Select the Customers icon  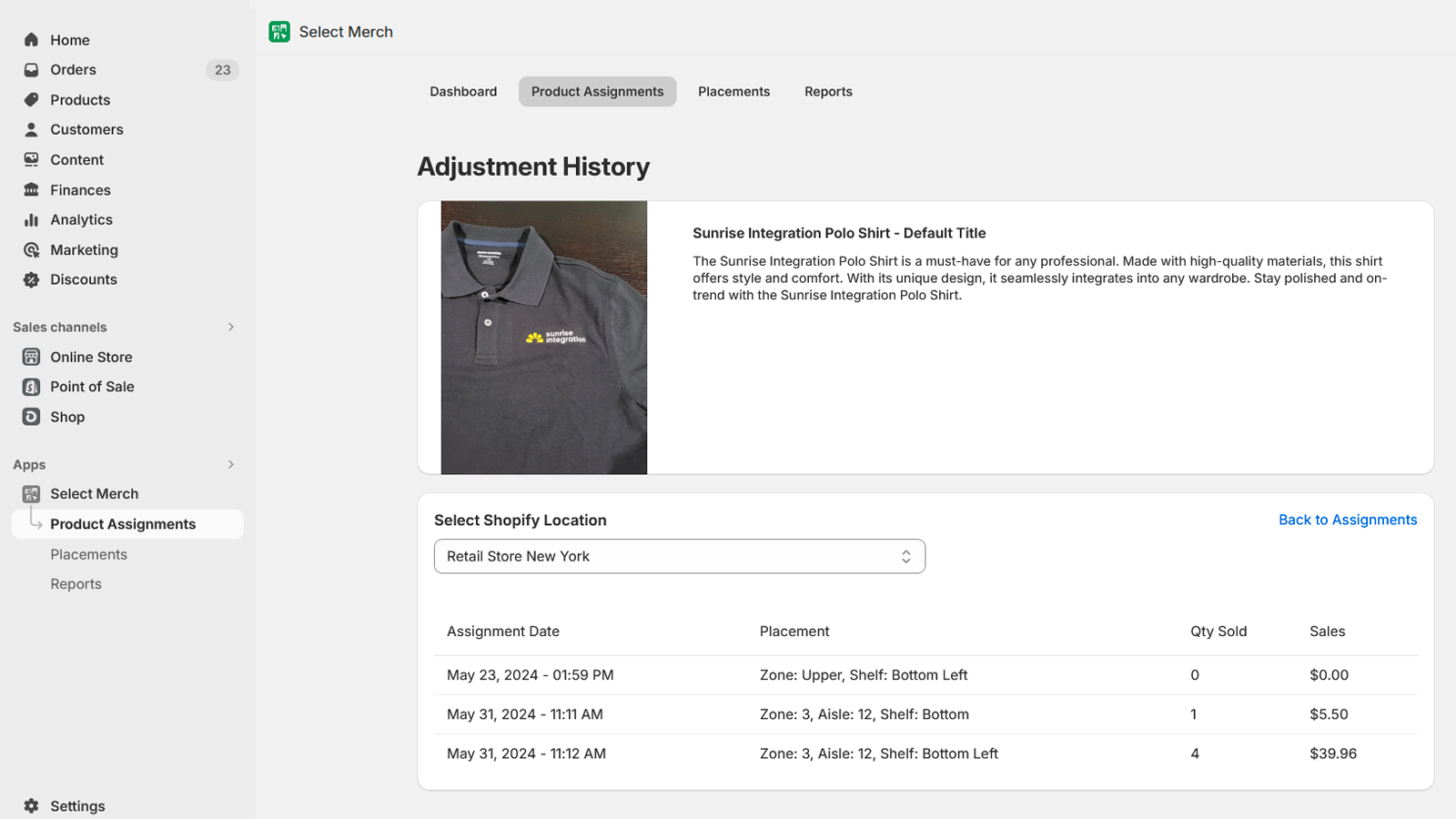31,129
